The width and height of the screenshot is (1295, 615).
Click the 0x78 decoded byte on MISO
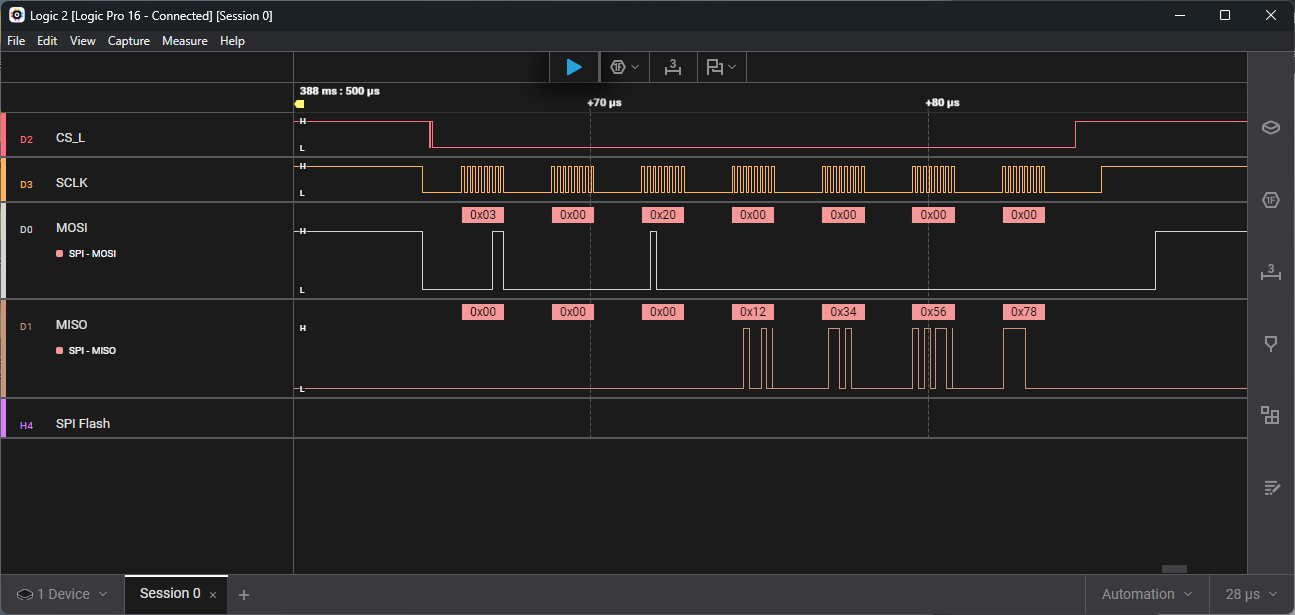click(x=1024, y=312)
